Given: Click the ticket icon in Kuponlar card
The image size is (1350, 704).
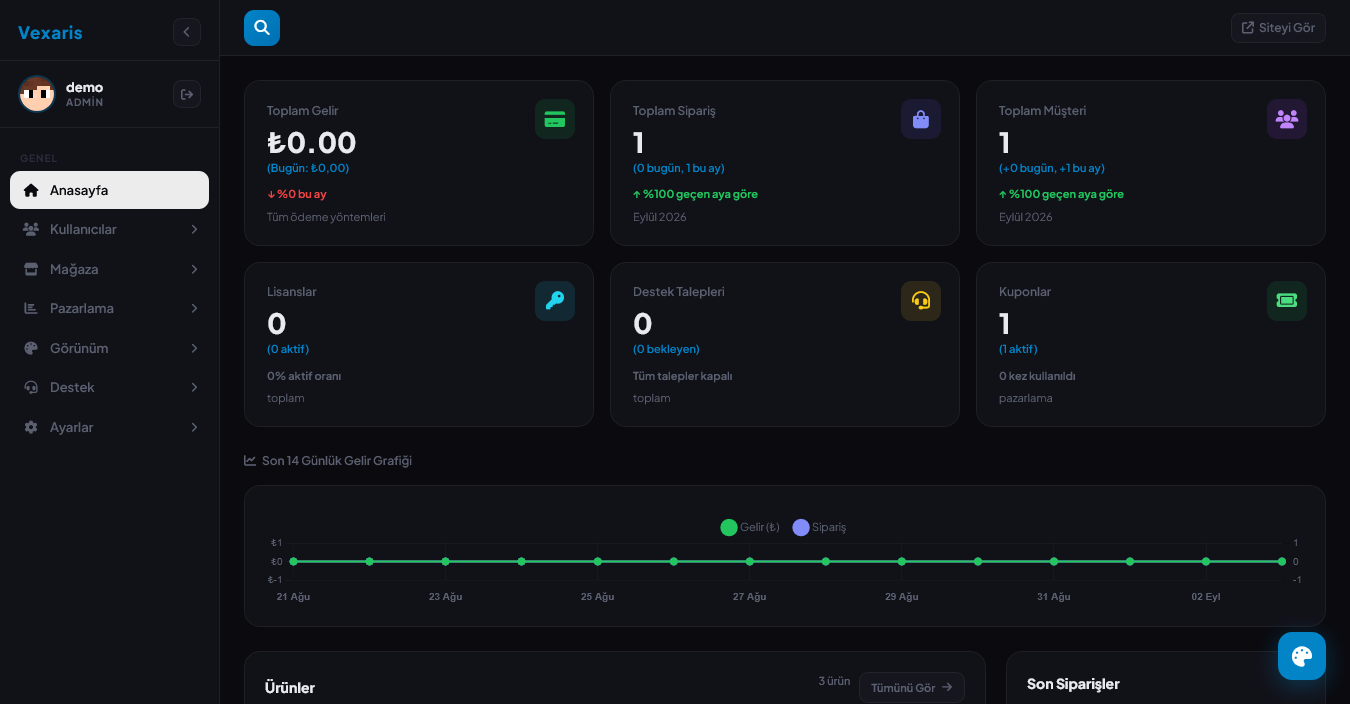Looking at the screenshot, I should coord(1287,300).
